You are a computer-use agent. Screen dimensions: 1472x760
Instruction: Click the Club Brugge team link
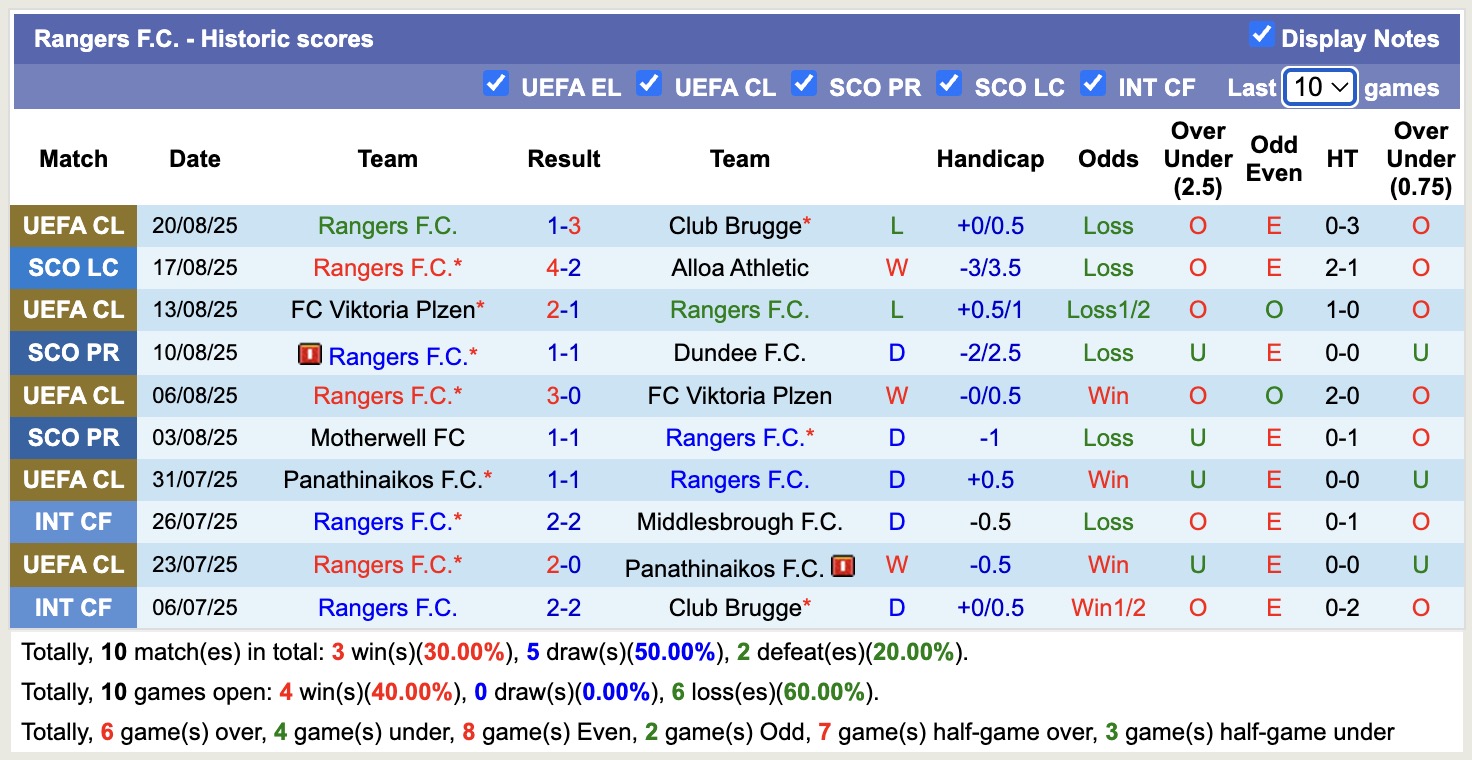point(735,225)
